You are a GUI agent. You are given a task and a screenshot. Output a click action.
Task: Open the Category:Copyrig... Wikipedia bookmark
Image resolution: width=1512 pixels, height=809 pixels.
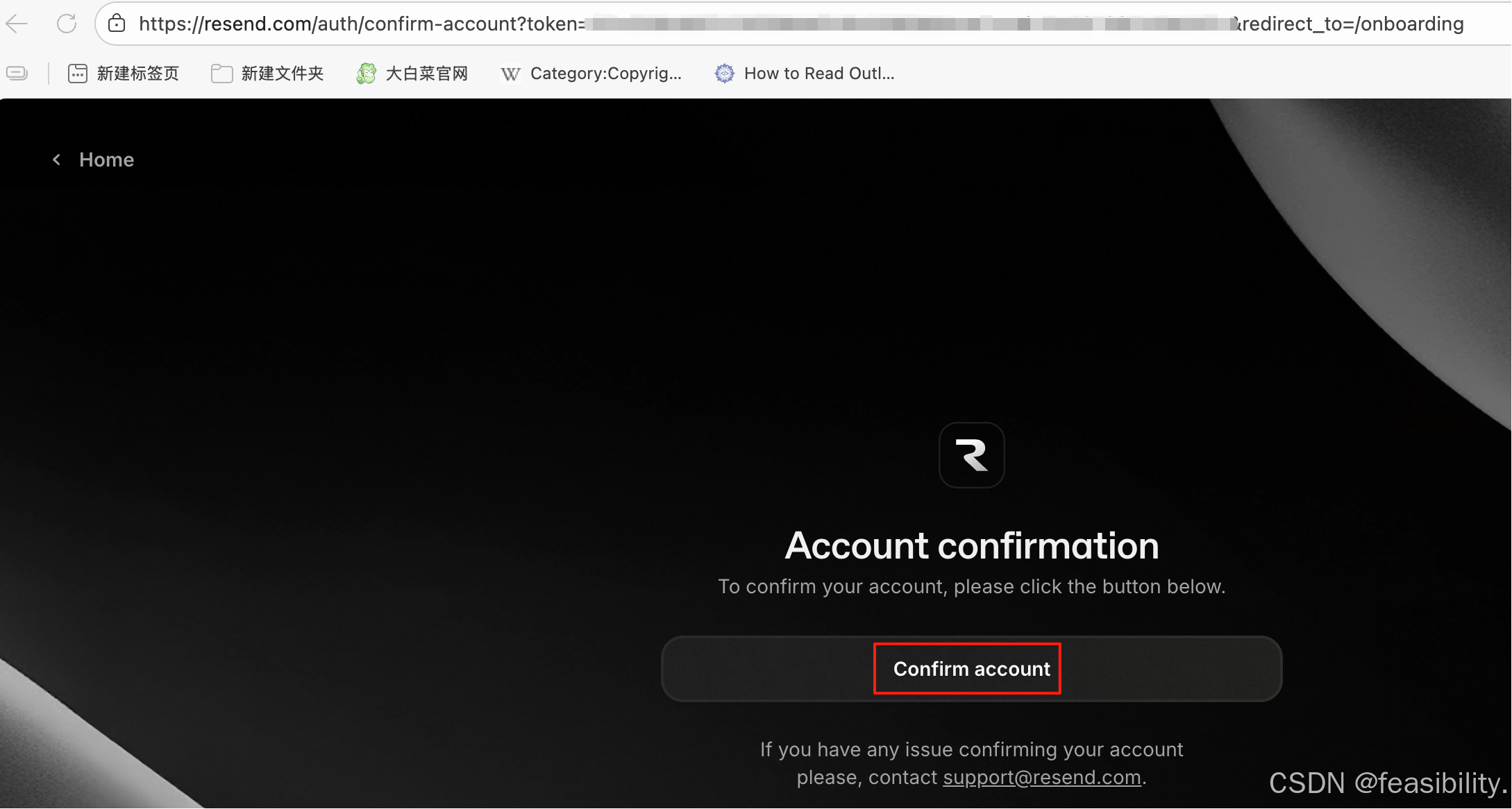click(x=605, y=74)
